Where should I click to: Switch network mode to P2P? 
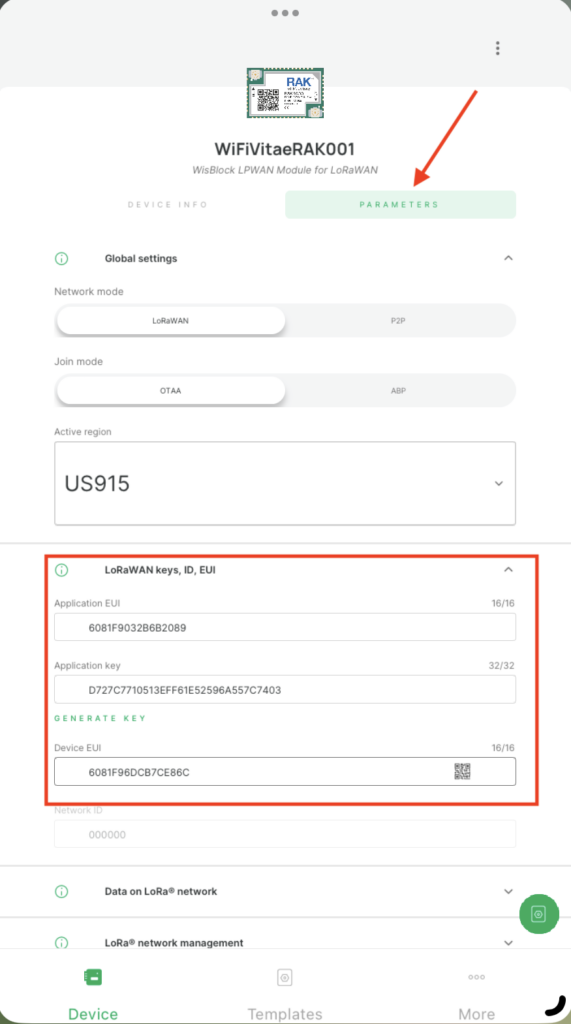(x=399, y=321)
